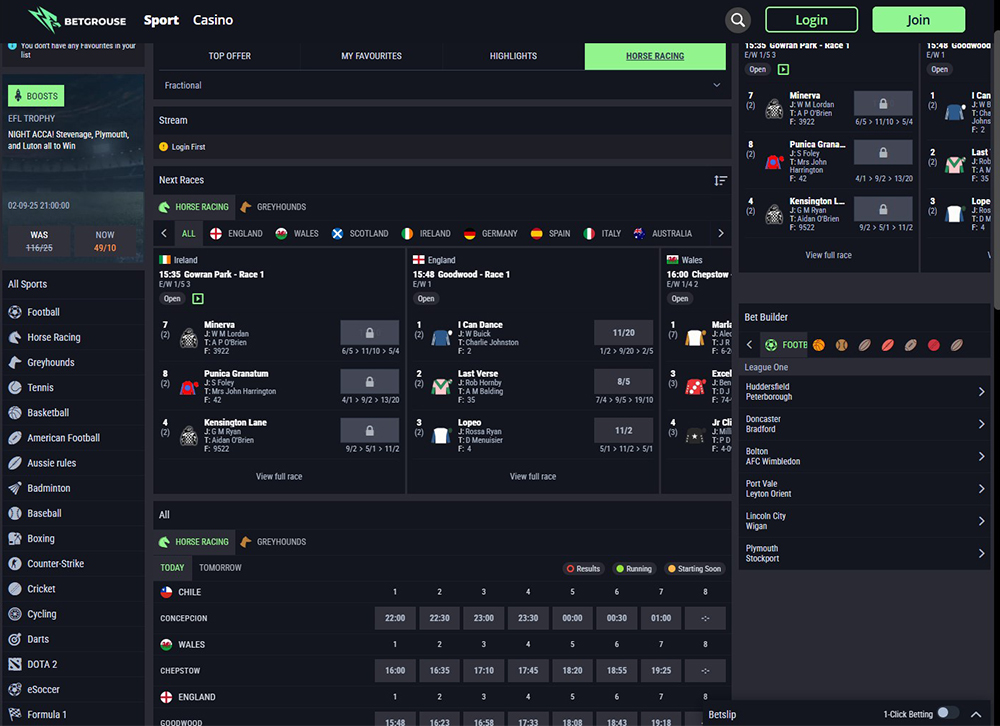Image resolution: width=1000 pixels, height=726 pixels.
Task: Filter races by Running status
Action: click(x=633, y=568)
